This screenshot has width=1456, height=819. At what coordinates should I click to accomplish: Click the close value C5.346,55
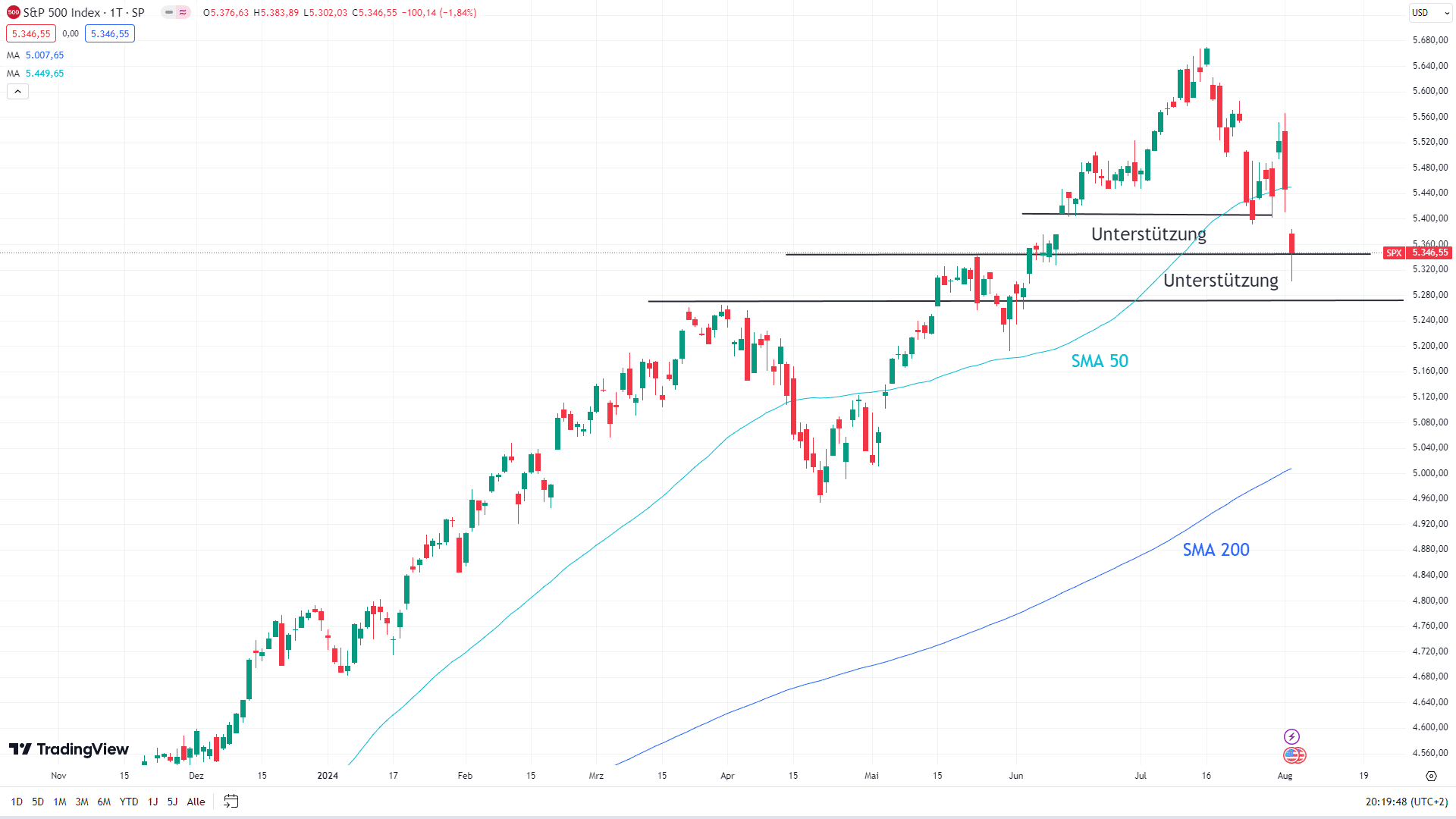[x=375, y=13]
